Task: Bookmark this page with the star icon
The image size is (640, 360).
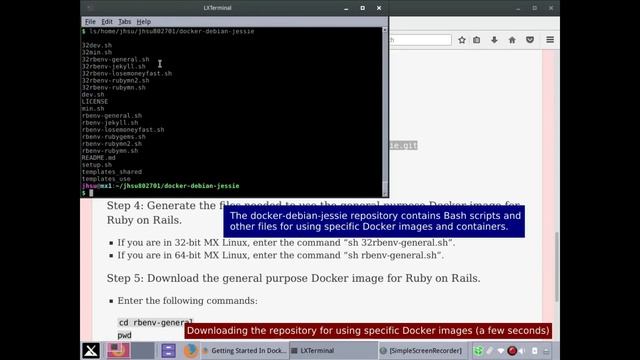Action: (x=462, y=40)
